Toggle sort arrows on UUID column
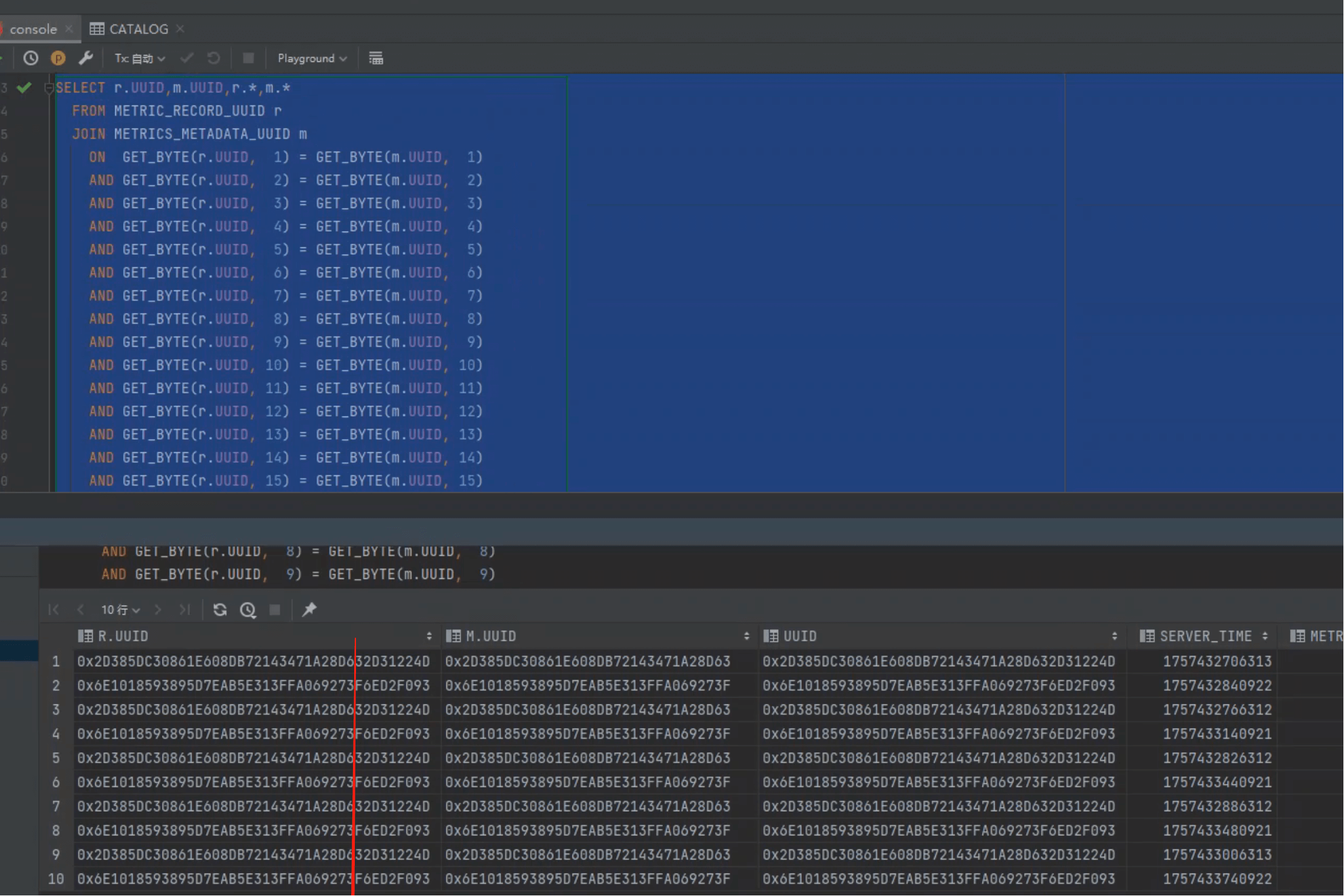 point(1114,636)
